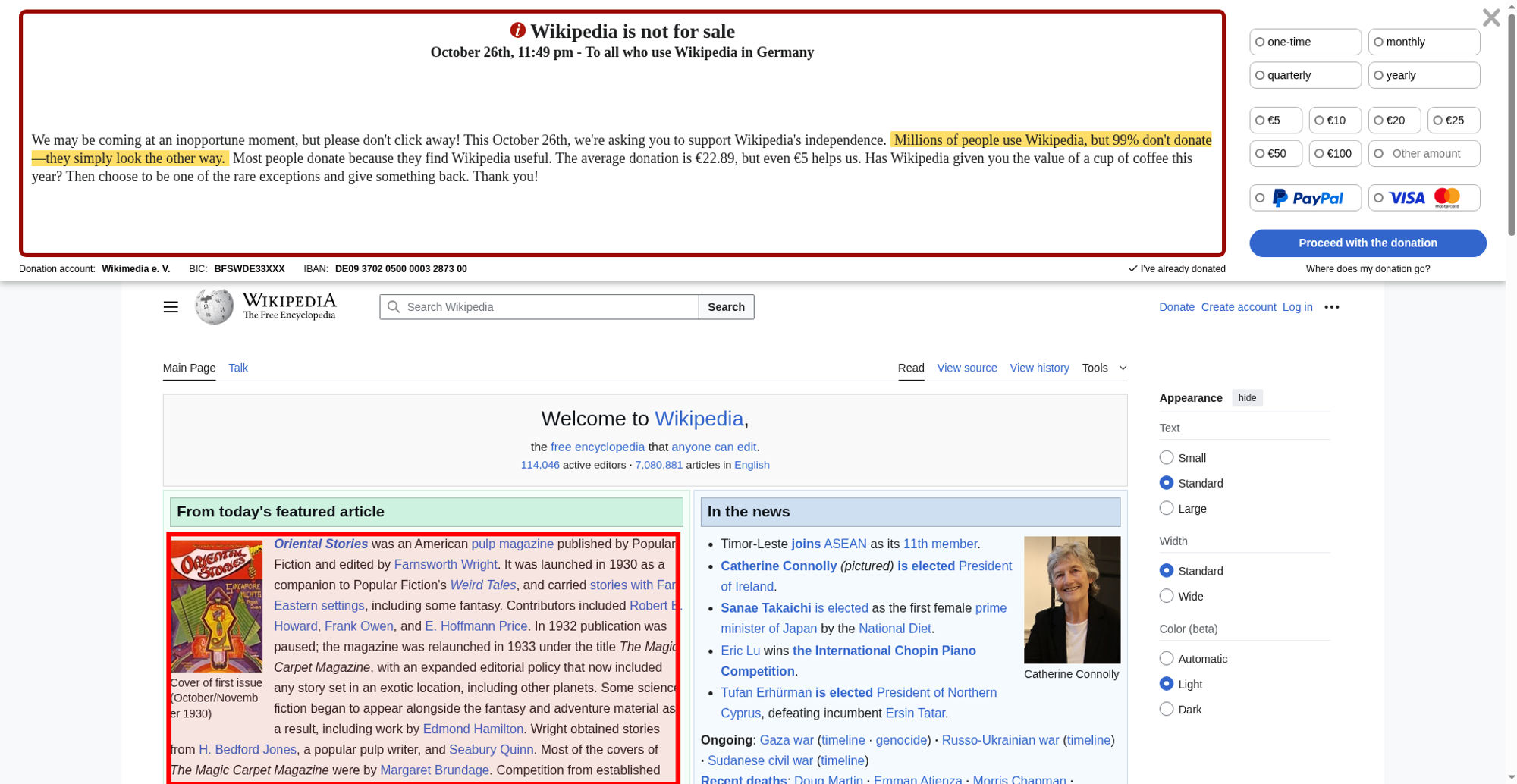Click the red info icon in banner
1517x784 pixels.
point(517,30)
